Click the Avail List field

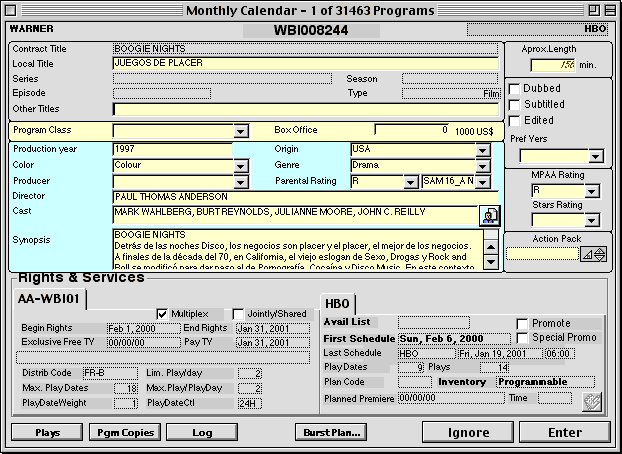434,323
